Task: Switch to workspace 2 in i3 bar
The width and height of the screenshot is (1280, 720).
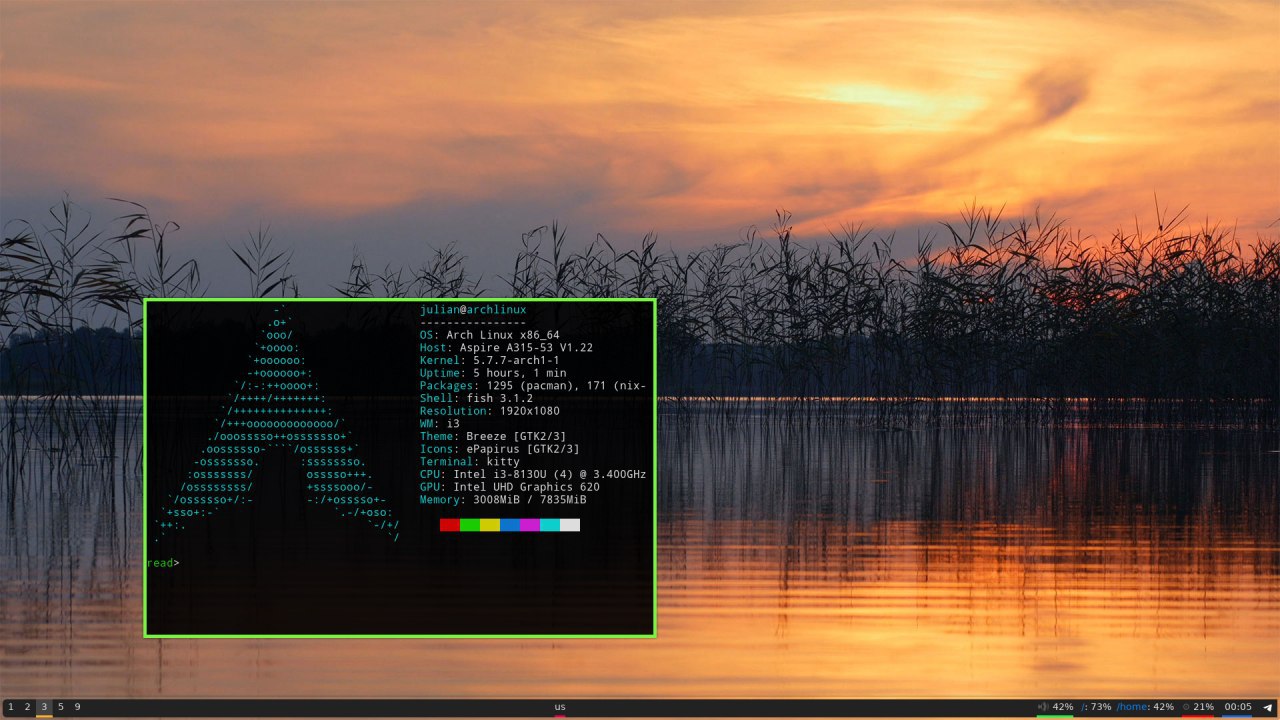Action: (x=27, y=707)
